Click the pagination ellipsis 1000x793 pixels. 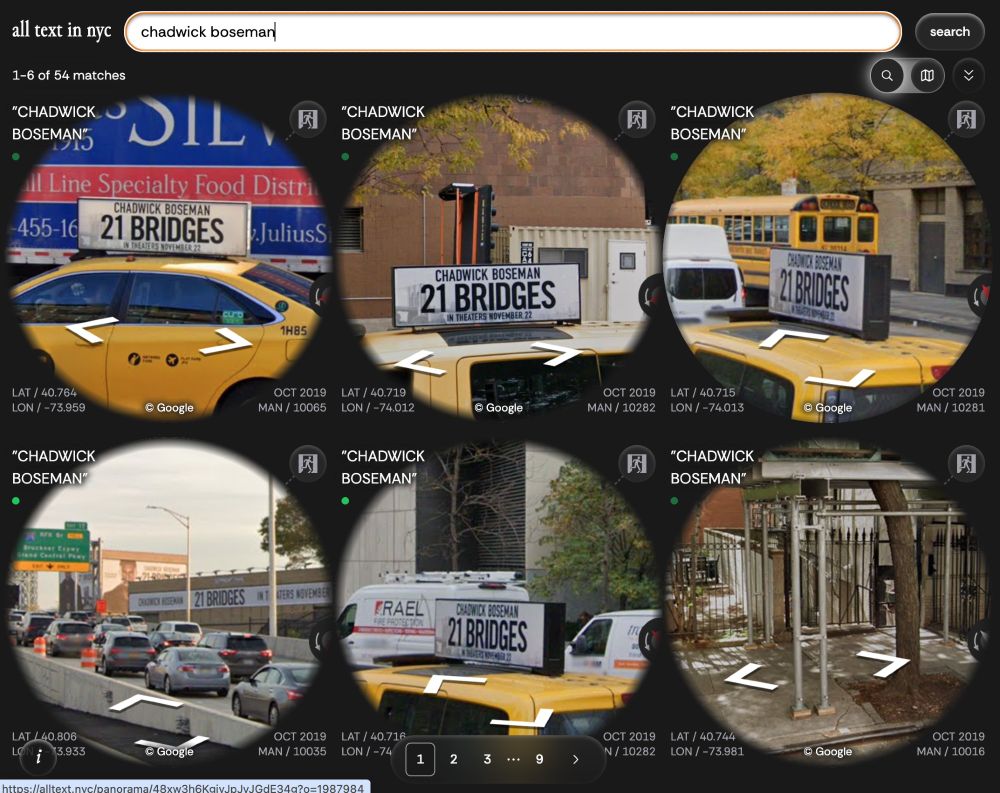pos(513,759)
